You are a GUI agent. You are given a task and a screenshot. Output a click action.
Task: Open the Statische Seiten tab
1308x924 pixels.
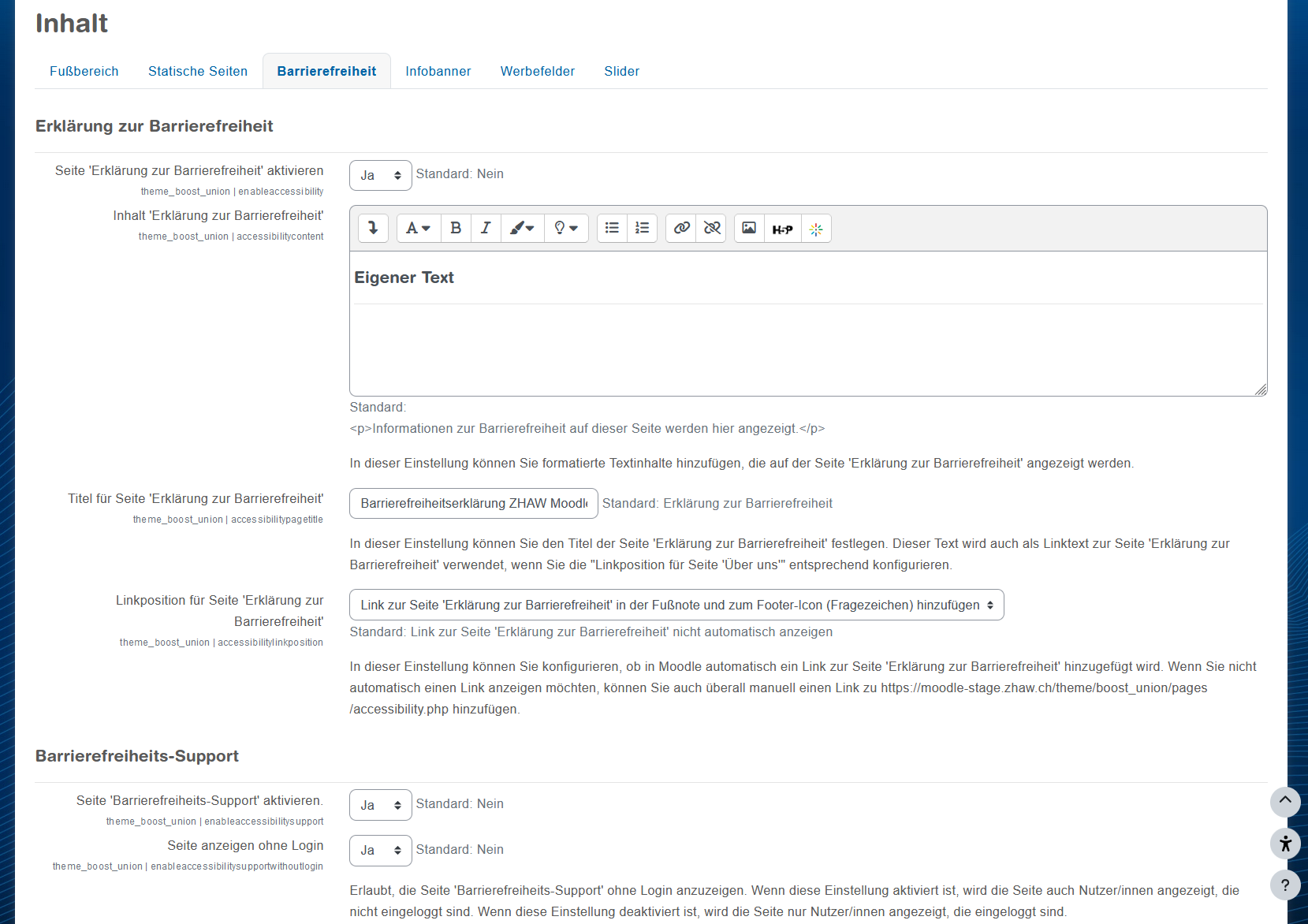pos(198,71)
